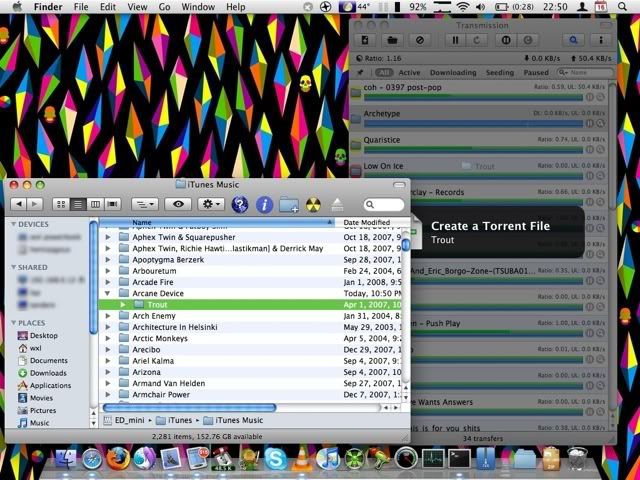The image size is (640, 480).
Task: Open the Finder Go menu
Action: pyautogui.click(x=164, y=7)
